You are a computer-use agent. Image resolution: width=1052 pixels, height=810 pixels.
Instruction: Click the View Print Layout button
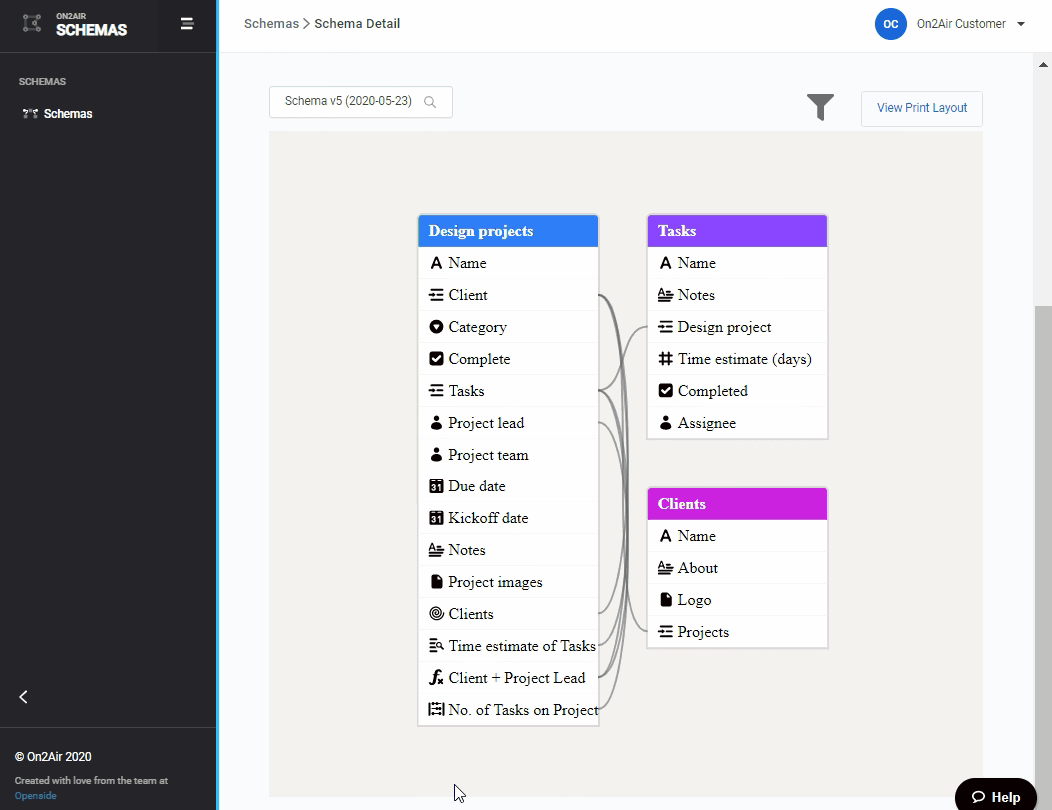[x=921, y=108]
